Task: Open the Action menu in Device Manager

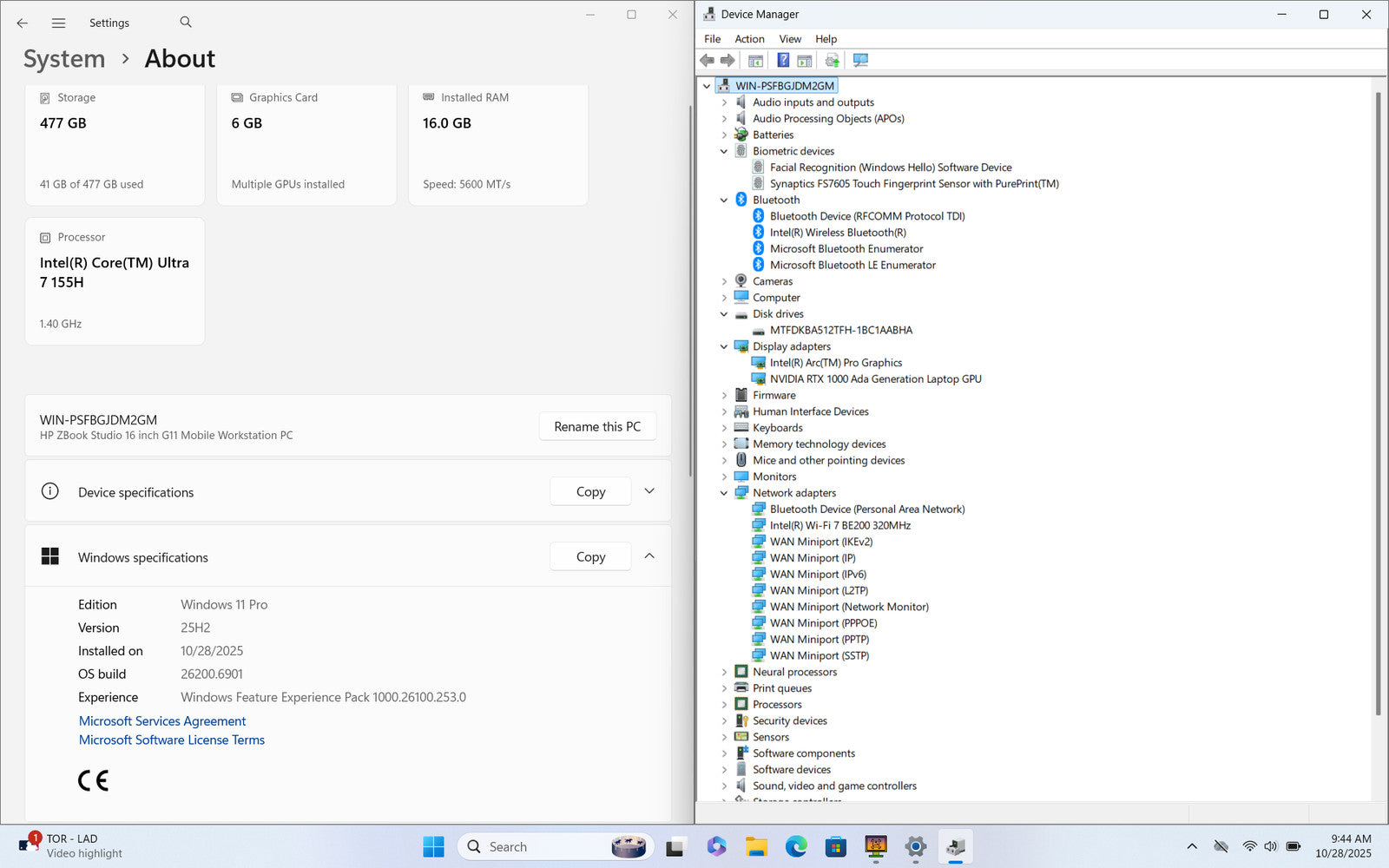Action: point(749,39)
